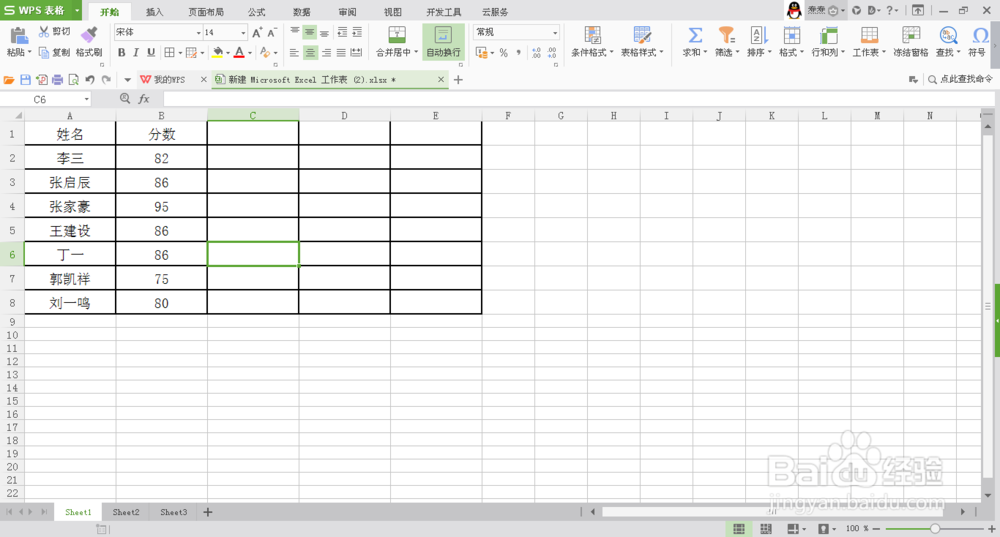Expand the font color dropdown arrow
The image size is (1000, 537).
[250, 53]
